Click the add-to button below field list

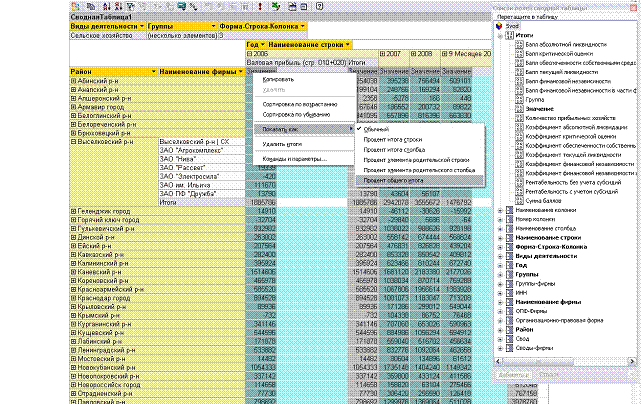[513, 375]
